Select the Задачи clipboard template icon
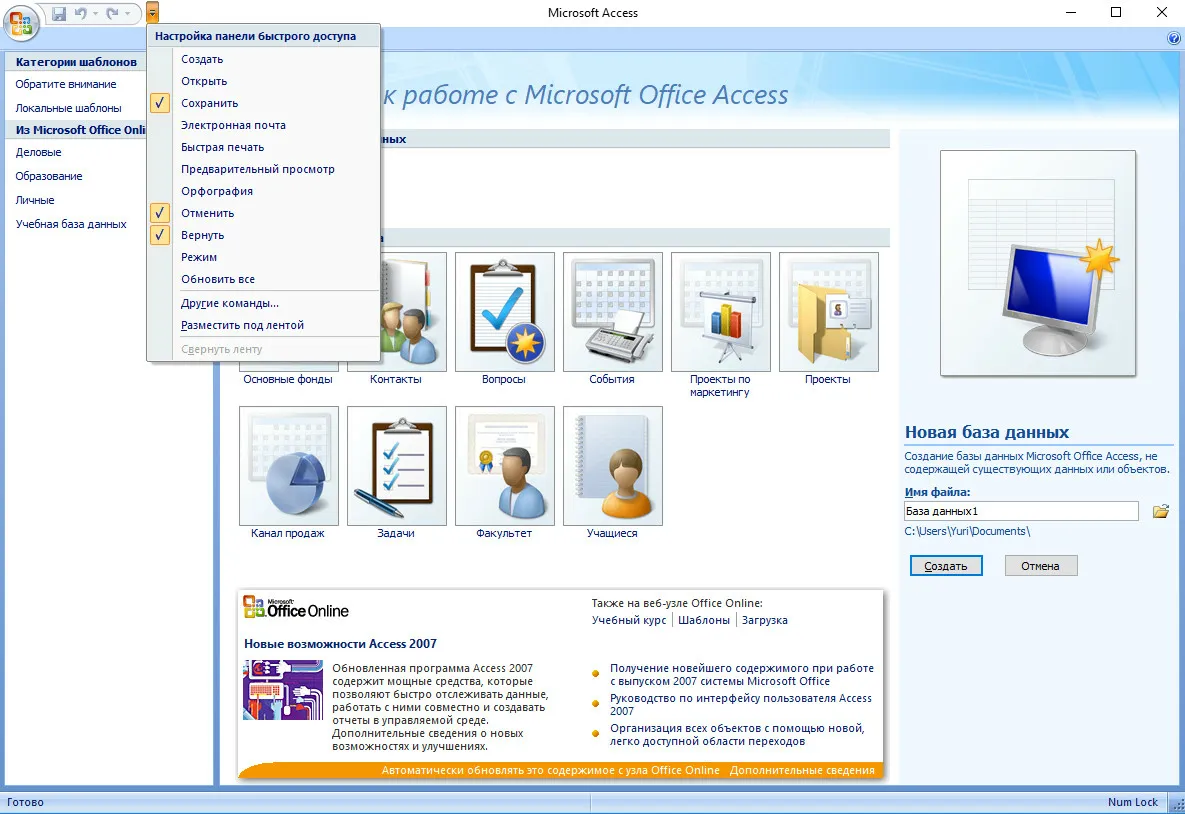This screenshot has width=1185, height=814. click(x=396, y=465)
